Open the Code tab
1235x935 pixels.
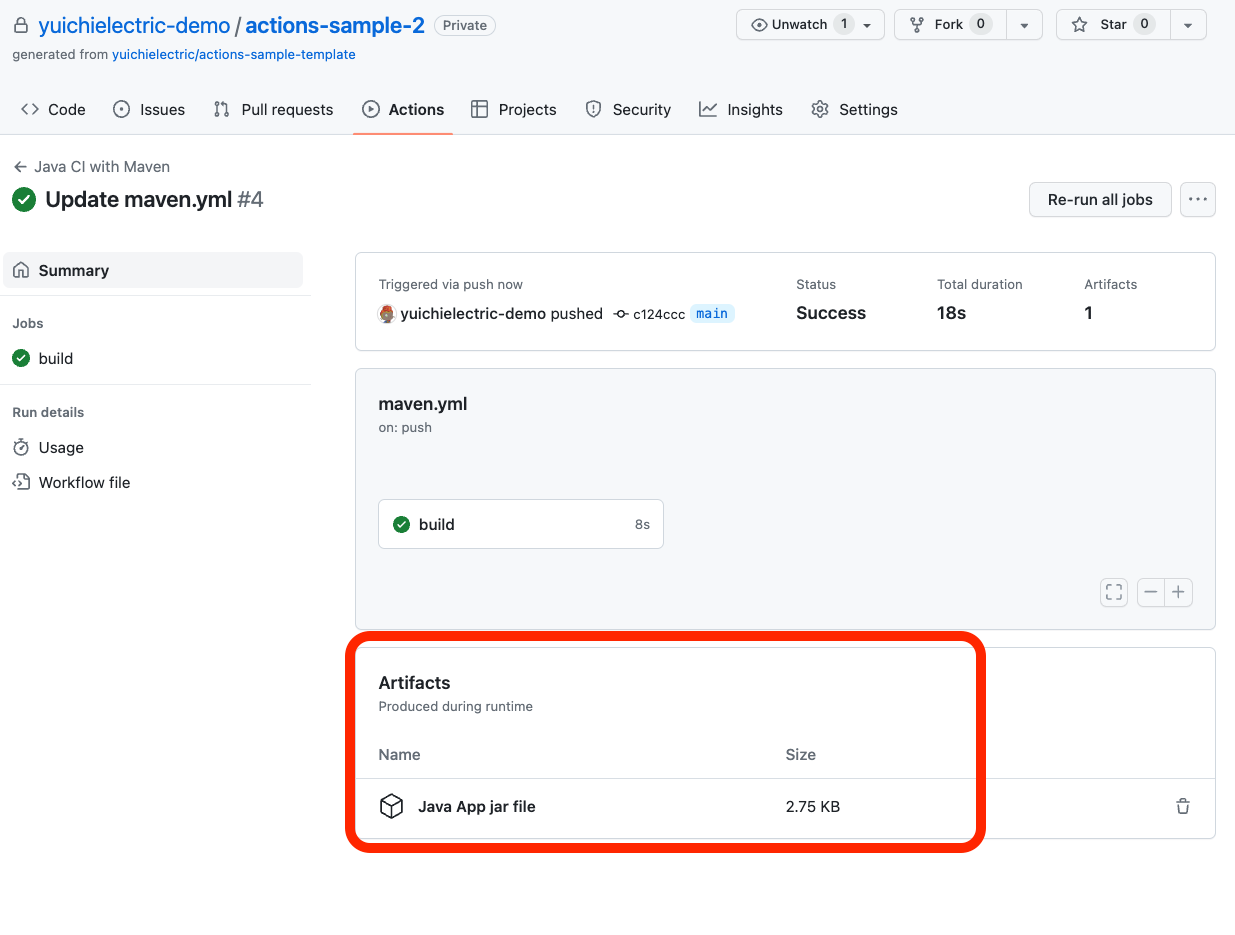click(54, 109)
